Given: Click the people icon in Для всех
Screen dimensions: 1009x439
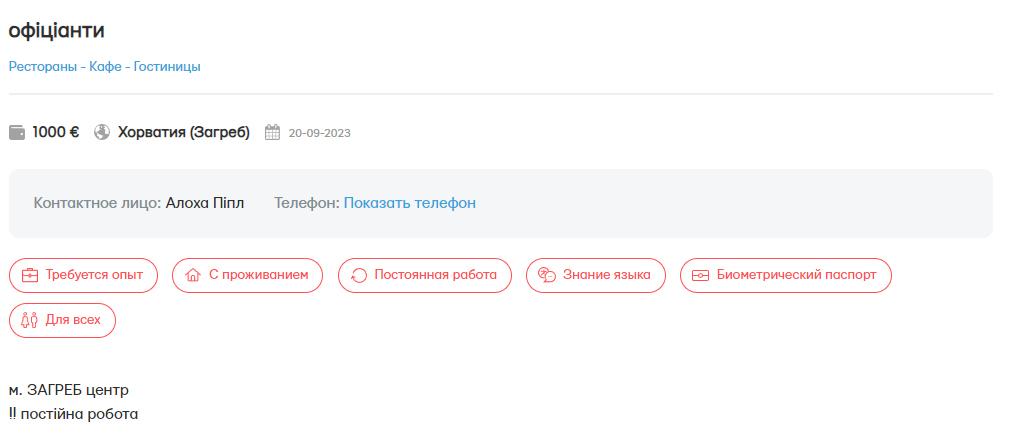Looking at the screenshot, I should point(30,320).
